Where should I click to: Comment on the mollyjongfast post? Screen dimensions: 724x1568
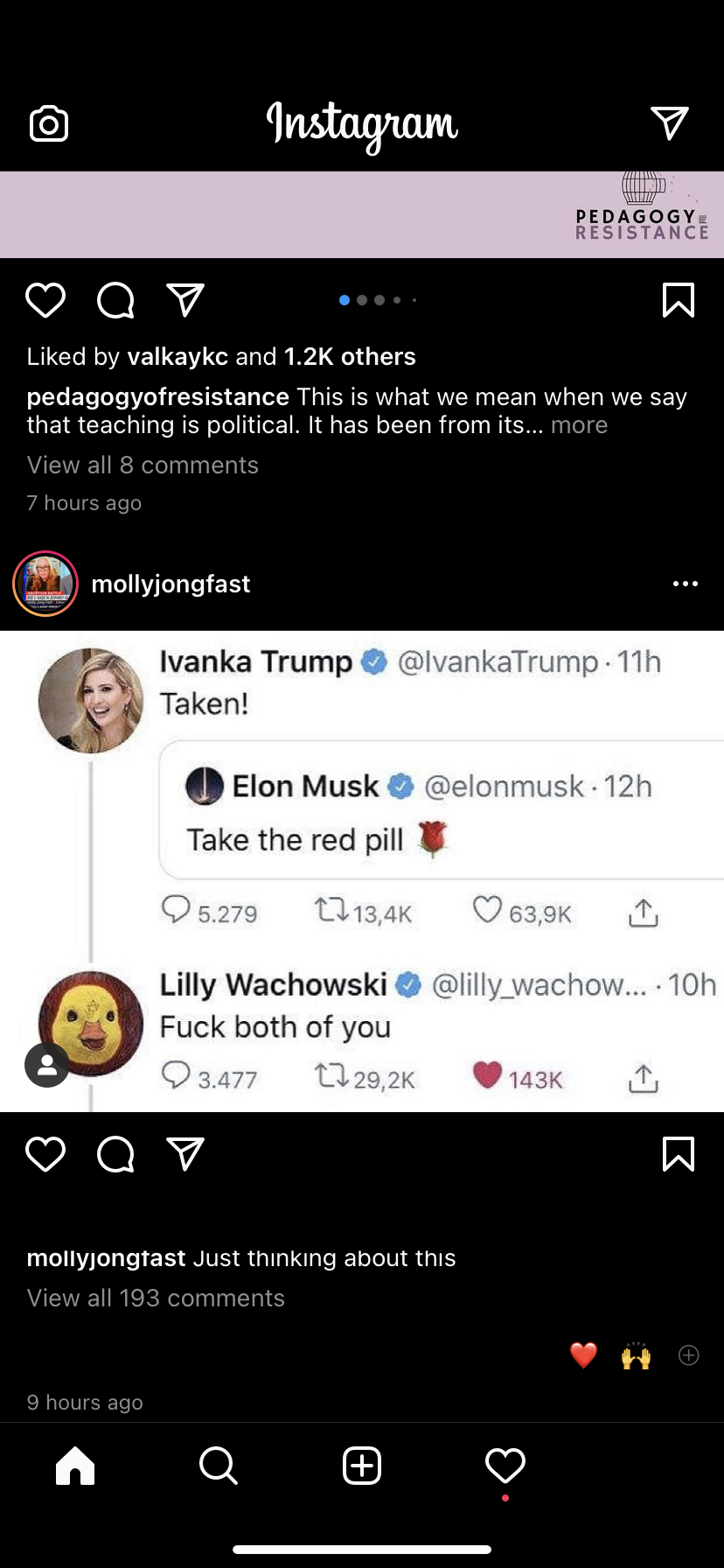click(x=115, y=1154)
